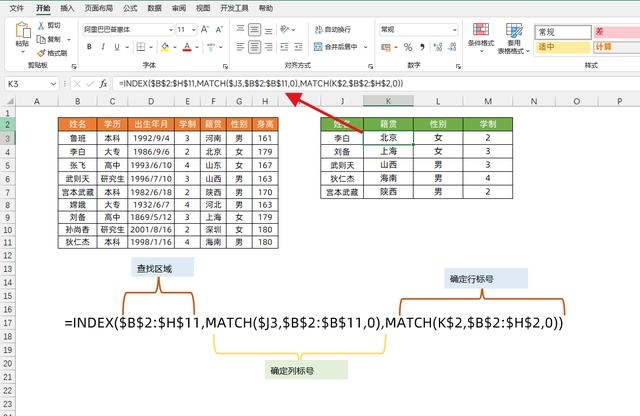The width and height of the screenshot is (640, 416).
Task: Click the bottom align icon
Action: (x=269, y=29)
